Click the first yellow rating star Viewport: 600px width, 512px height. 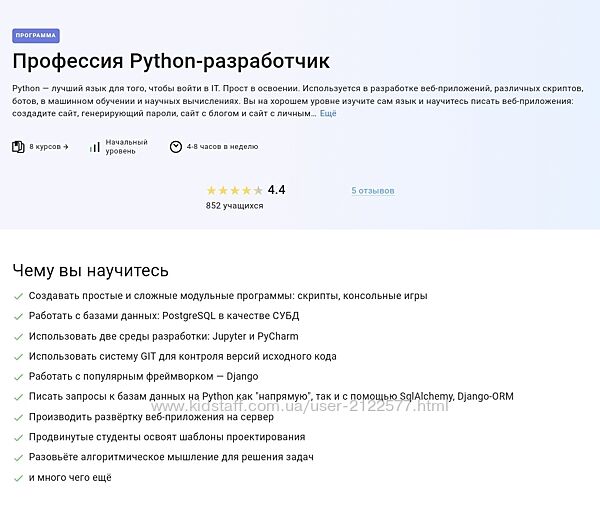pos(211,190)
